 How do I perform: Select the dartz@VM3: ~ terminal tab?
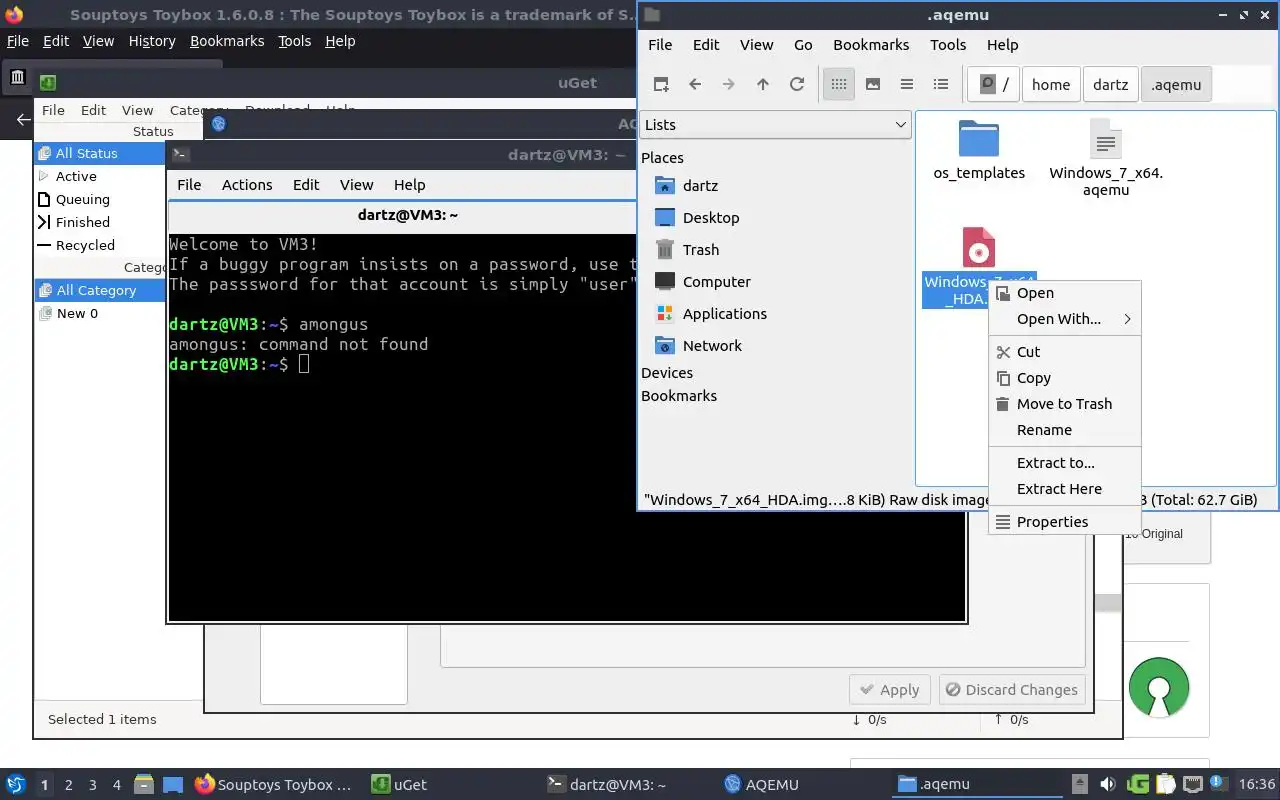point(406,215)
